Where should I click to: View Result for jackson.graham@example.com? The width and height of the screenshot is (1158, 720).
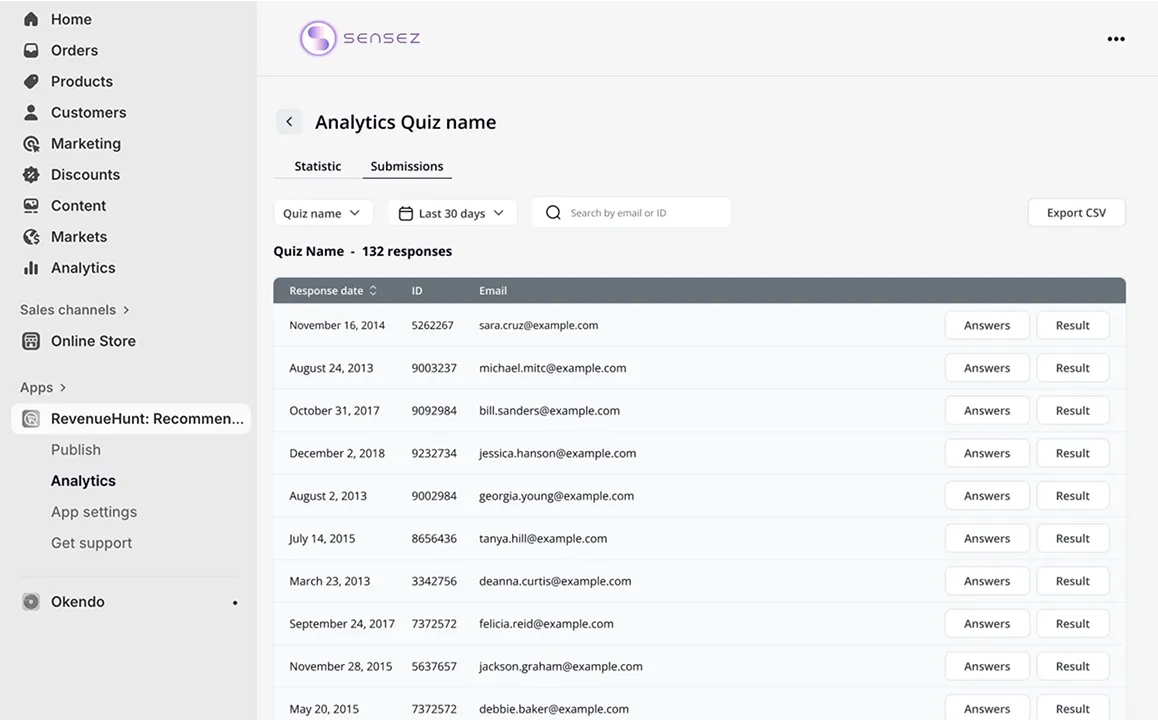(x=1072, y=666)
